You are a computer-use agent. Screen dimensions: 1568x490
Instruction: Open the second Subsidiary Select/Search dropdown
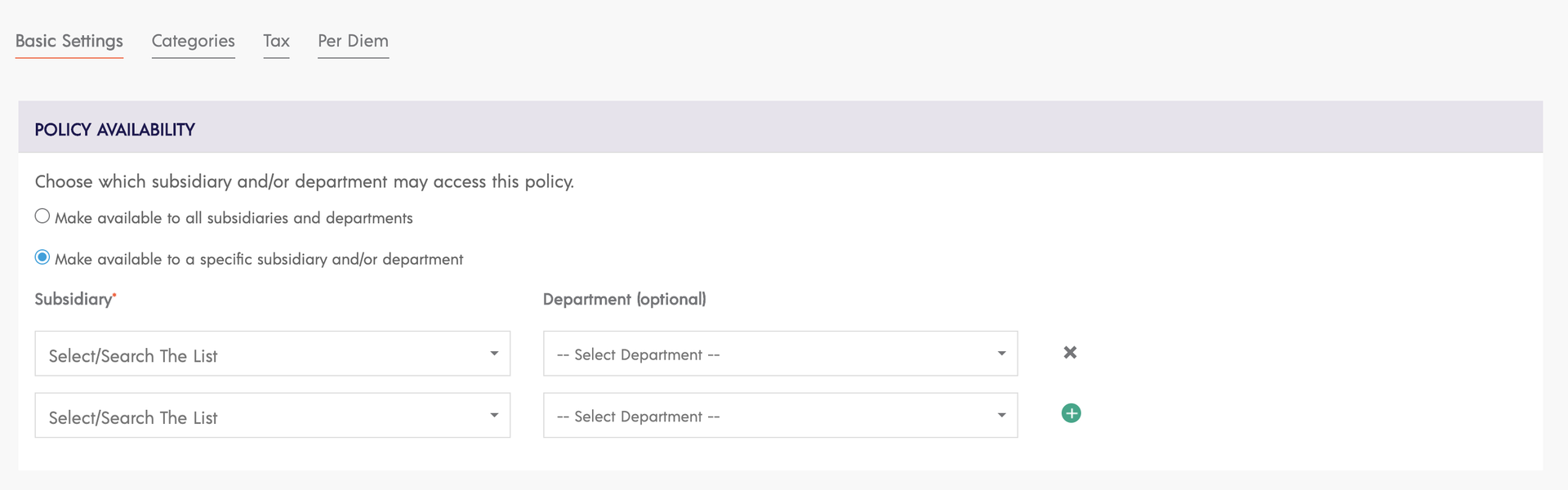pos(273,416)
